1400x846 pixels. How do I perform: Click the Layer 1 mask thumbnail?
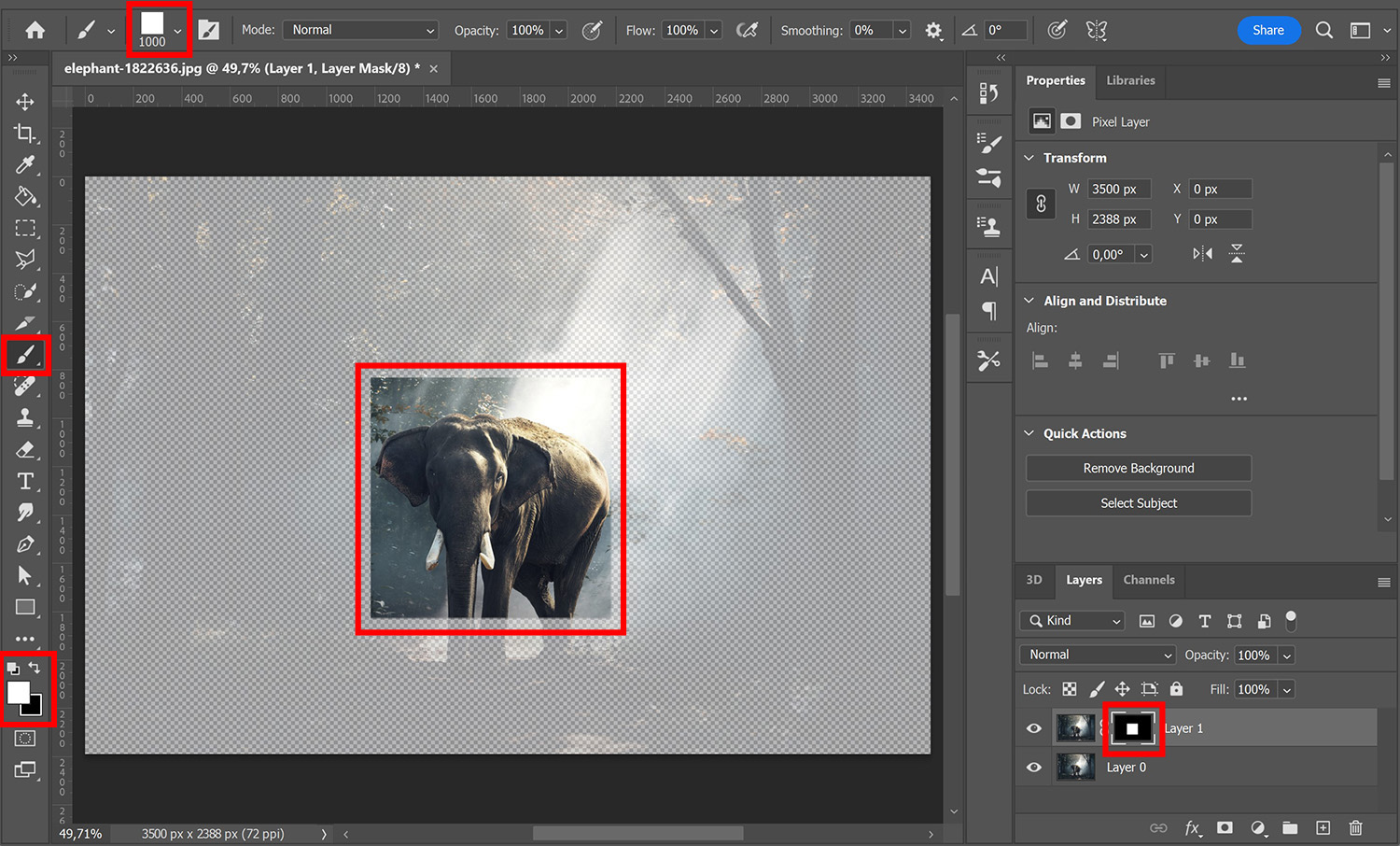pos(1133,727)
